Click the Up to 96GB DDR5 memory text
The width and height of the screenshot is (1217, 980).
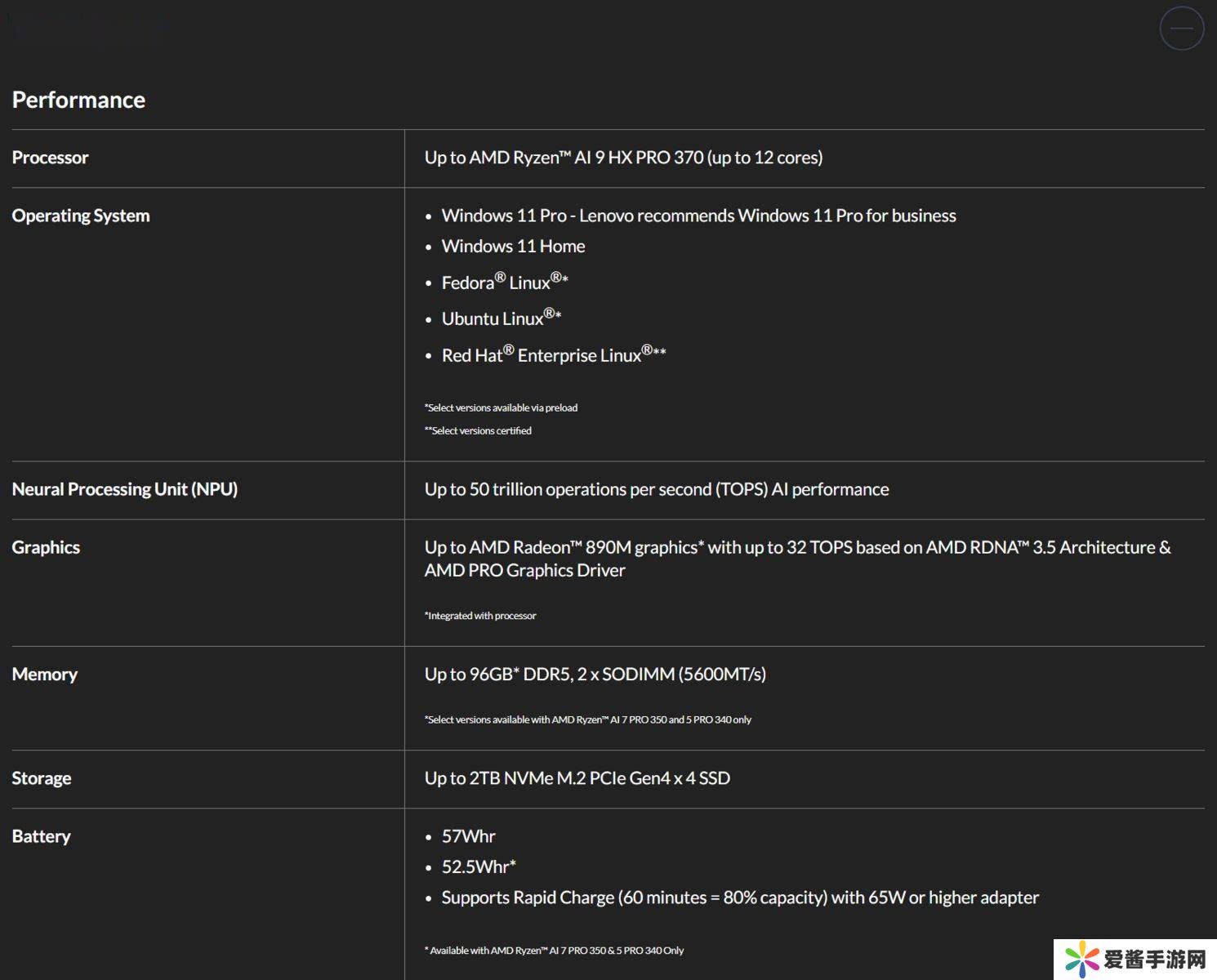tap(595, 675)
